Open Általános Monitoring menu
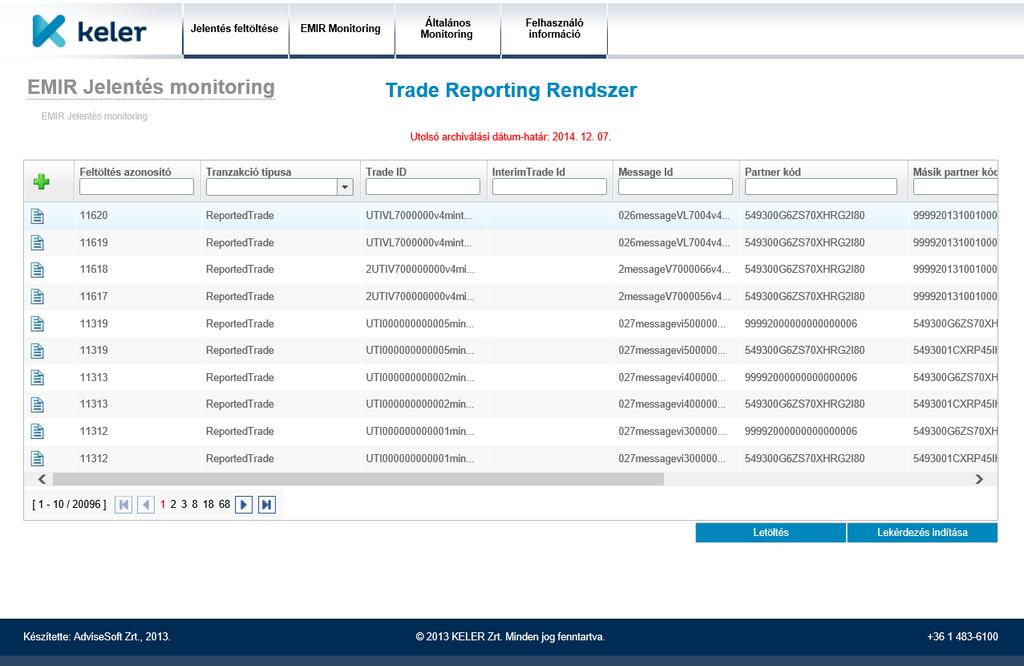The height and width of the screenshot is (666, 1024). coord(447,29)
